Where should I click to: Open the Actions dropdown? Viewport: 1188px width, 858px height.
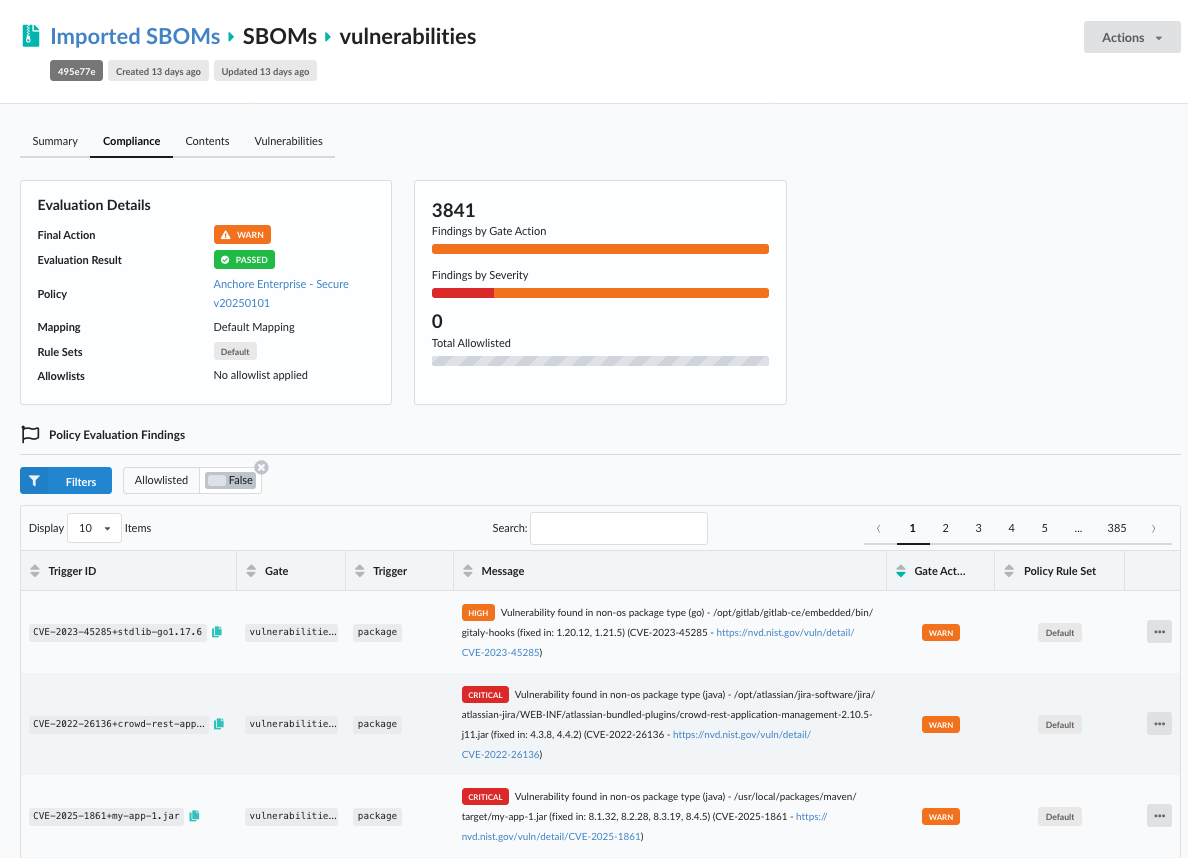pos(1131,37)
